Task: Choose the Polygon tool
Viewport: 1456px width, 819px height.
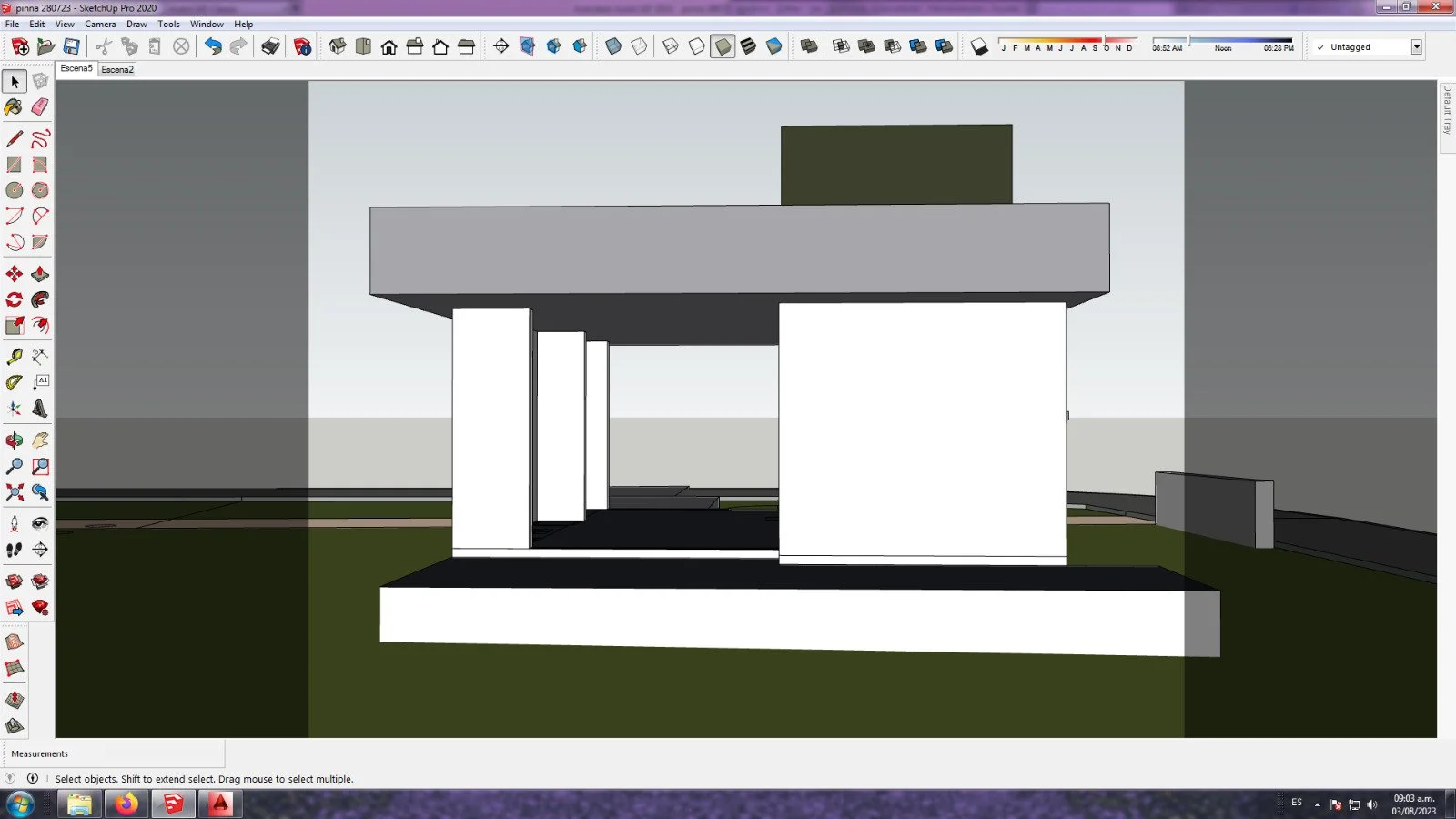Action: pos(40,190)
